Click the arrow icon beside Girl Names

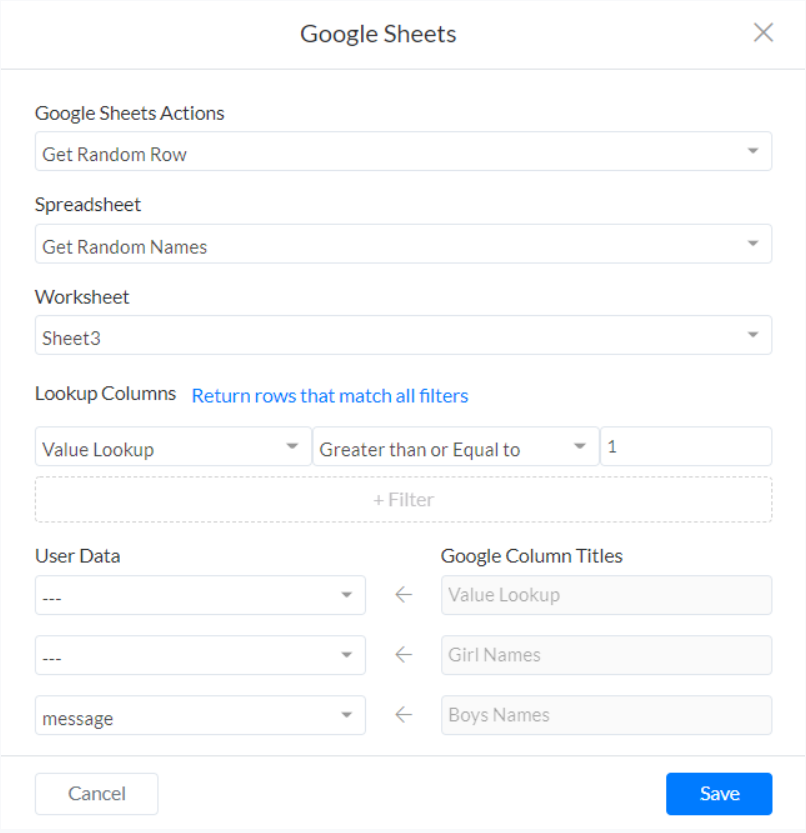click(403, 655)
